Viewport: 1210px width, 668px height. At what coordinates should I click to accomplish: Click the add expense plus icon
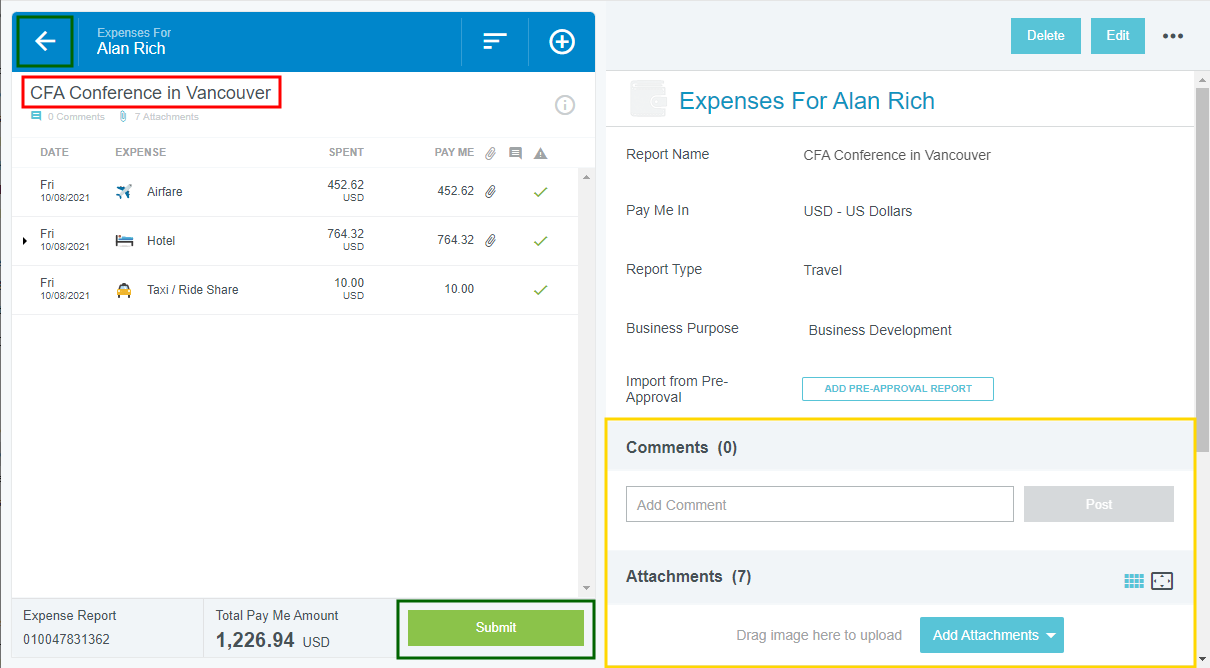[562, 41]
